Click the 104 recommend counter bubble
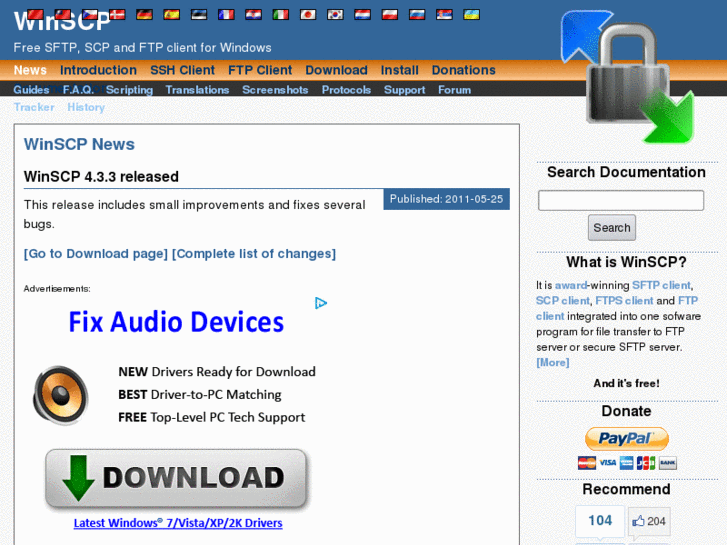The width and height of the screenshot is (727, 545). [x=600, y=520]
